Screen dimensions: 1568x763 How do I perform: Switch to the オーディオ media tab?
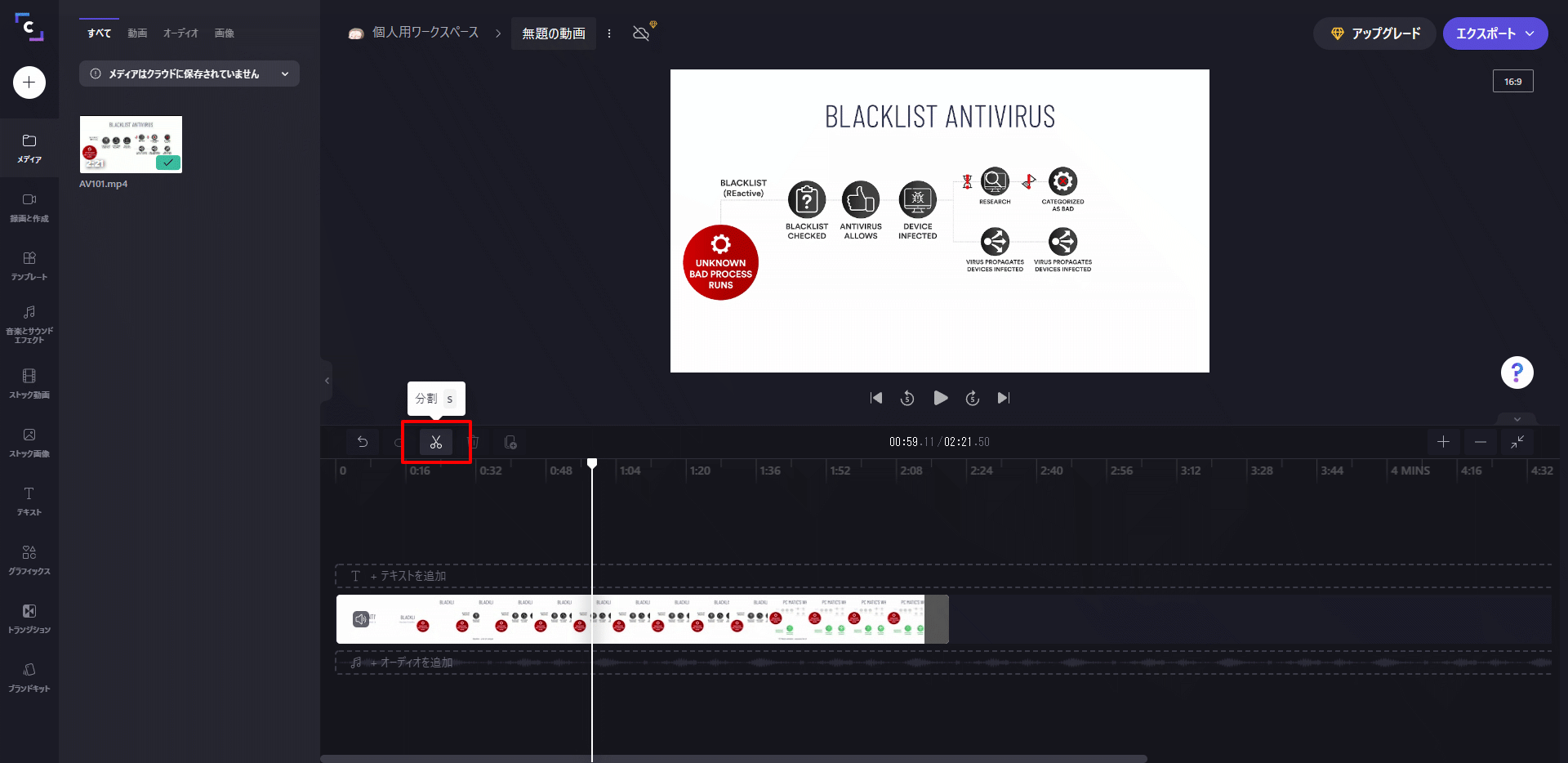(x=180, y=33)
